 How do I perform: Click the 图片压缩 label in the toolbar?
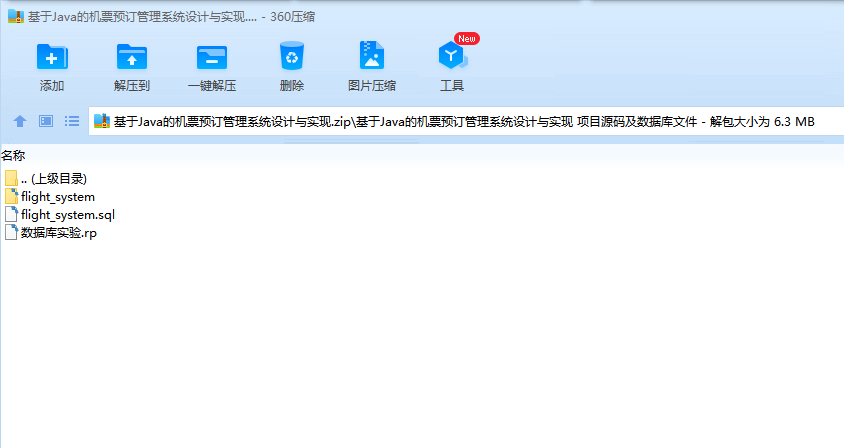pos(371,86)
